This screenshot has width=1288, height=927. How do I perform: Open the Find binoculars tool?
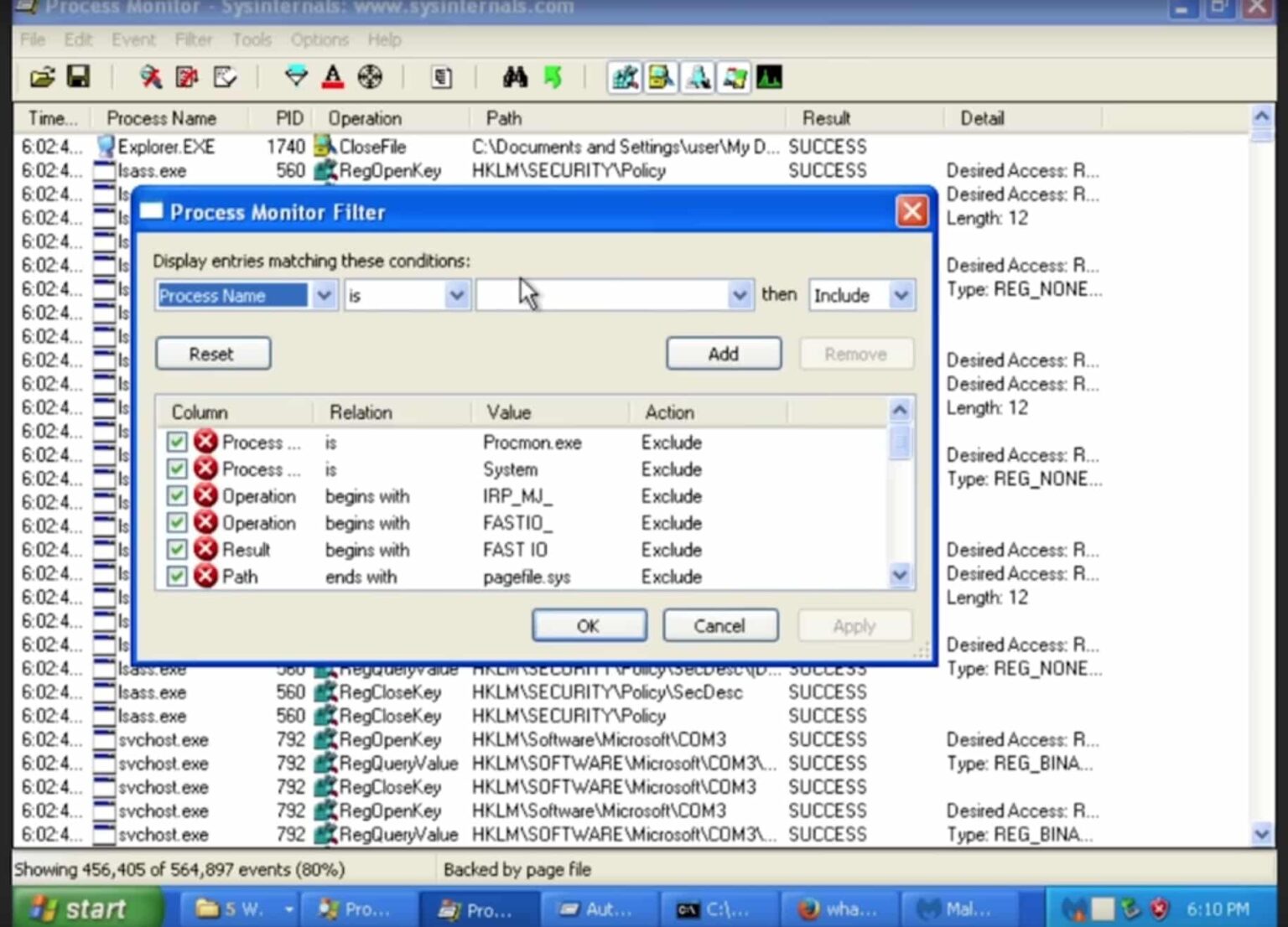coord(516,77)
